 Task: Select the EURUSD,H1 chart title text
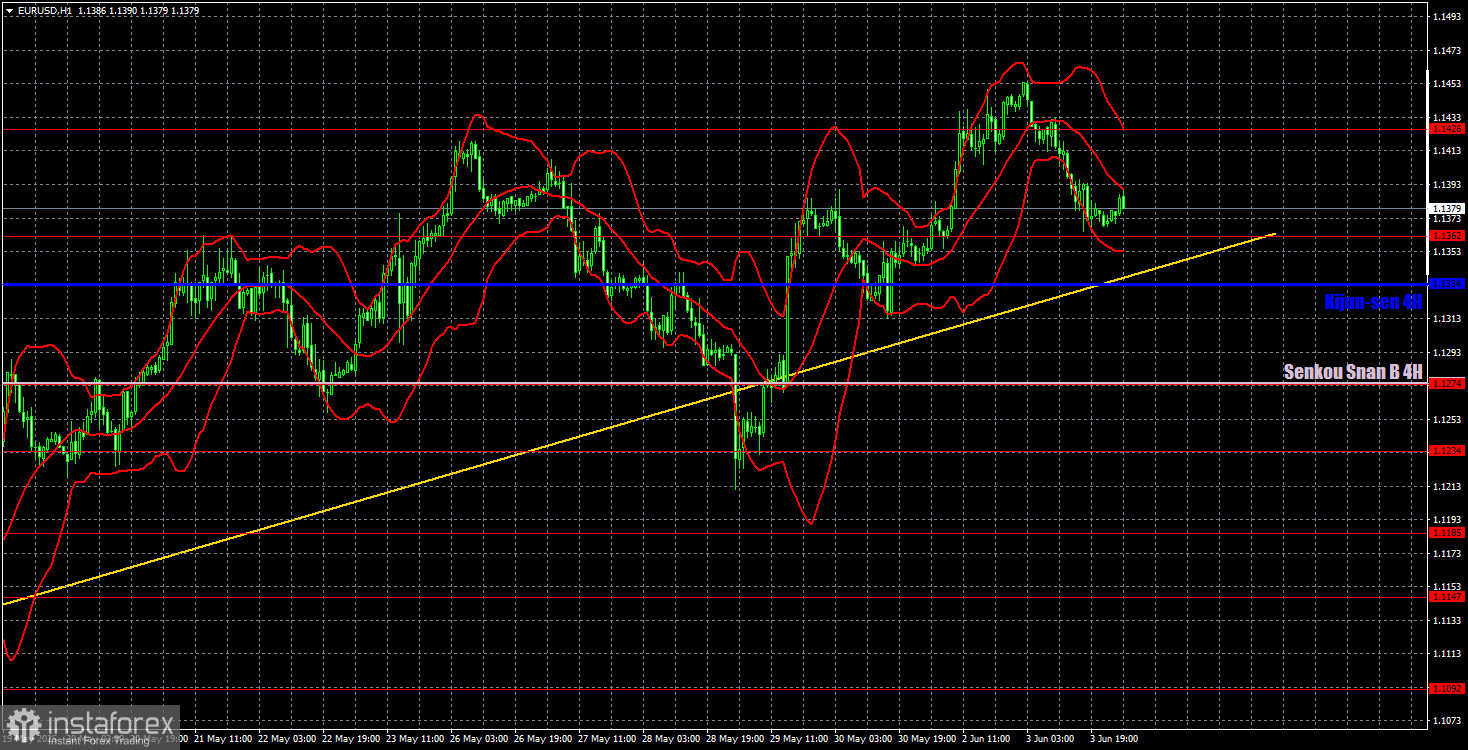44,11
